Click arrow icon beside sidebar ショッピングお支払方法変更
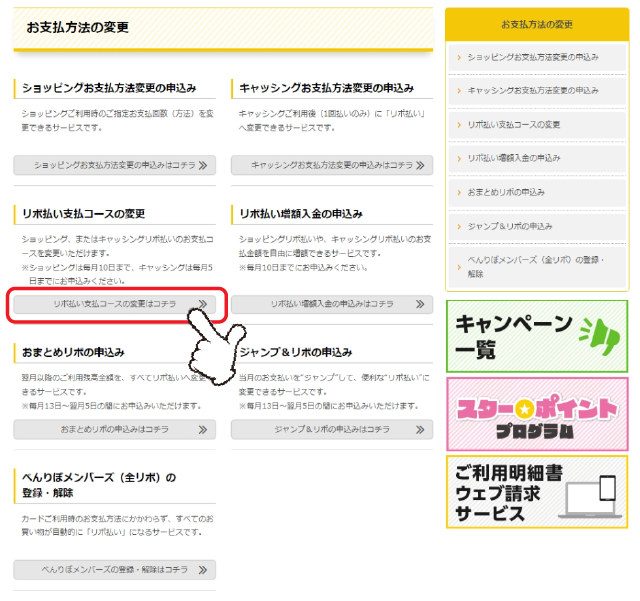Image resolution: width=640 pixels, height=601 pixels. tap(459, 57)
